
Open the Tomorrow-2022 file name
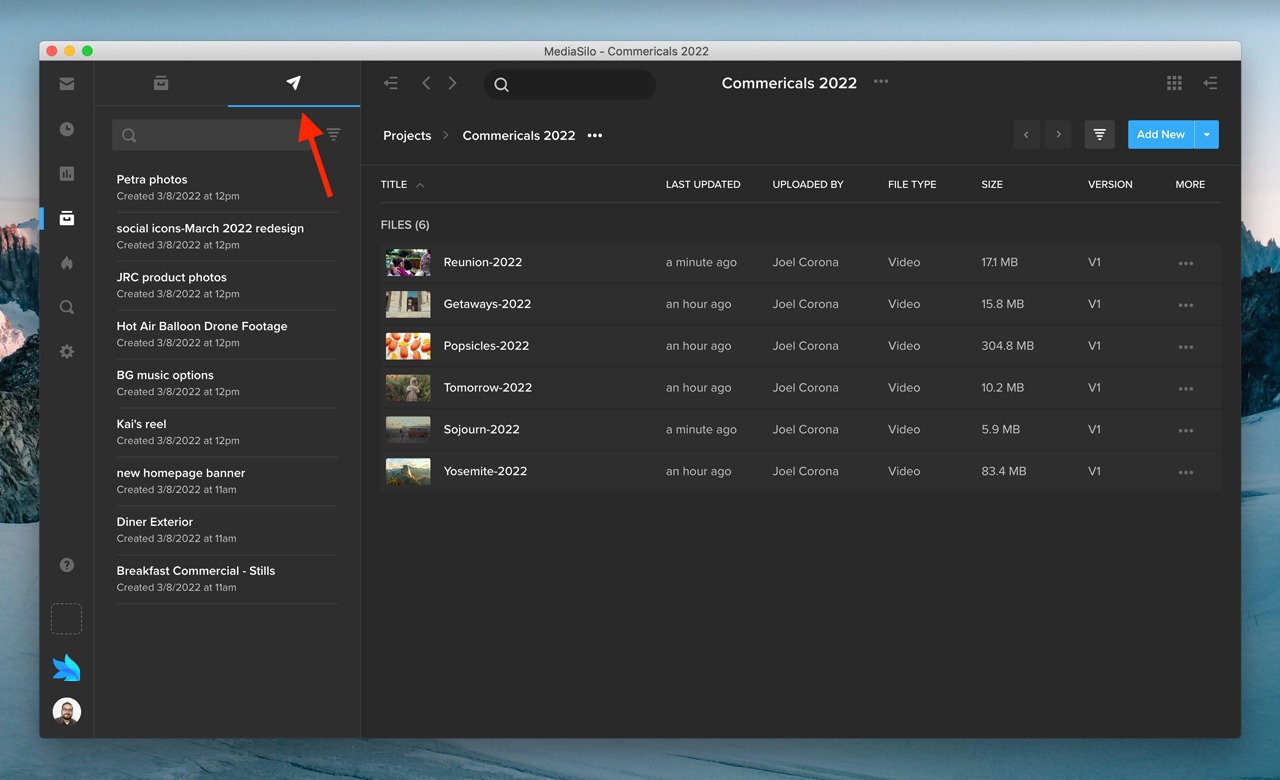click(x=488, y=388)
